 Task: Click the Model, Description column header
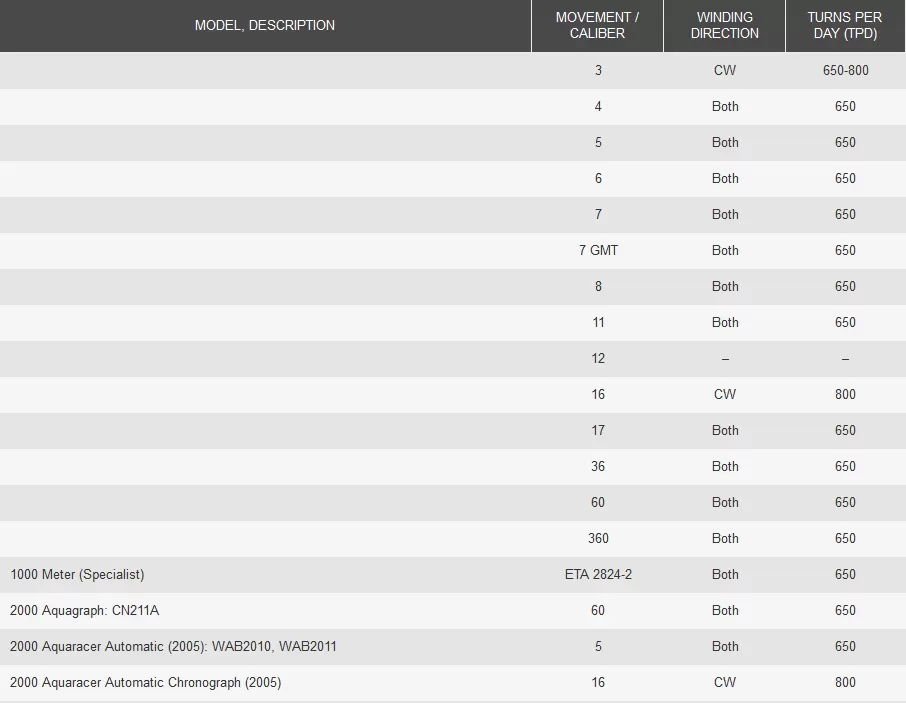coord(265,25)
